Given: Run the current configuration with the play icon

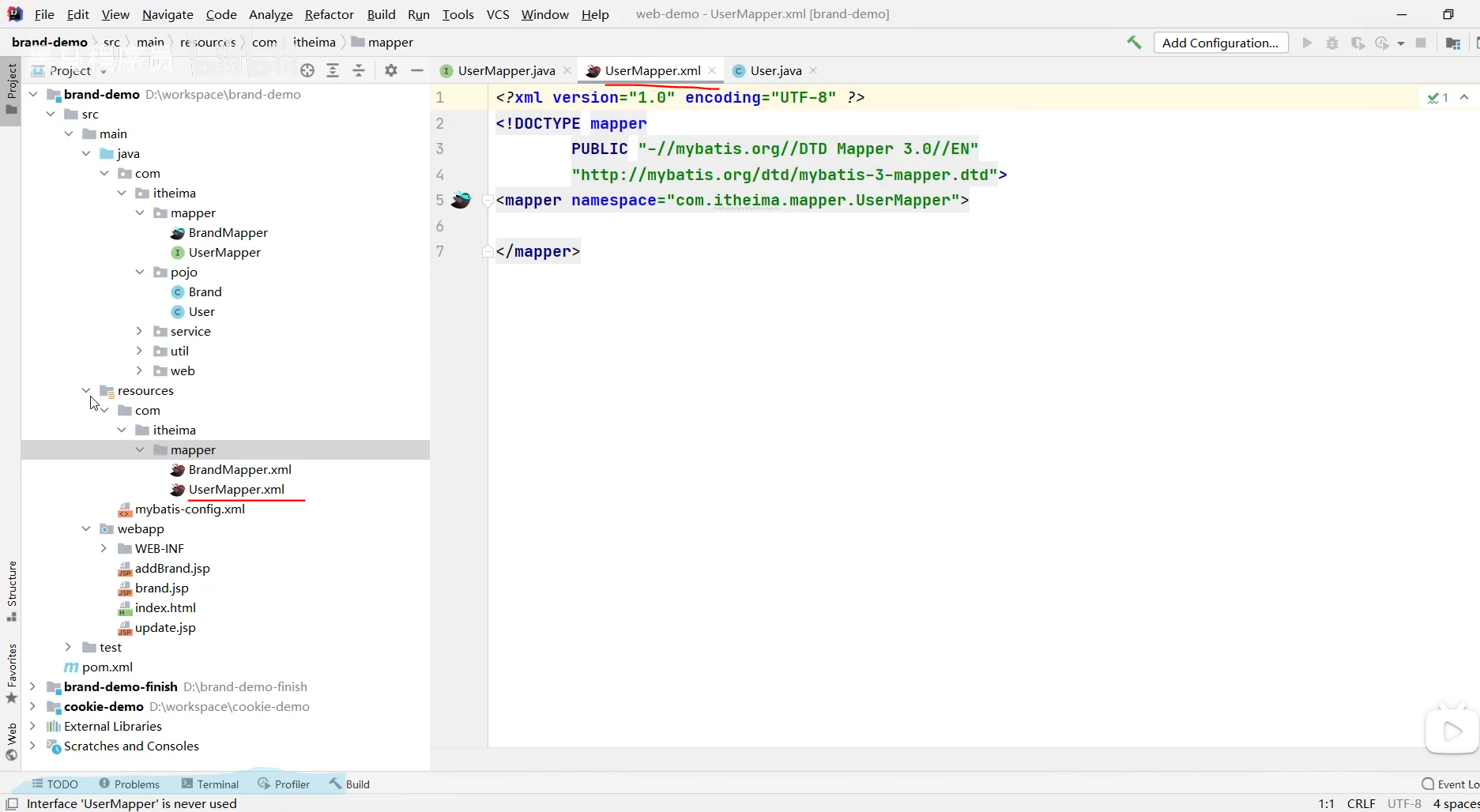Looking at the screenshot, I should coord(1307,43).
